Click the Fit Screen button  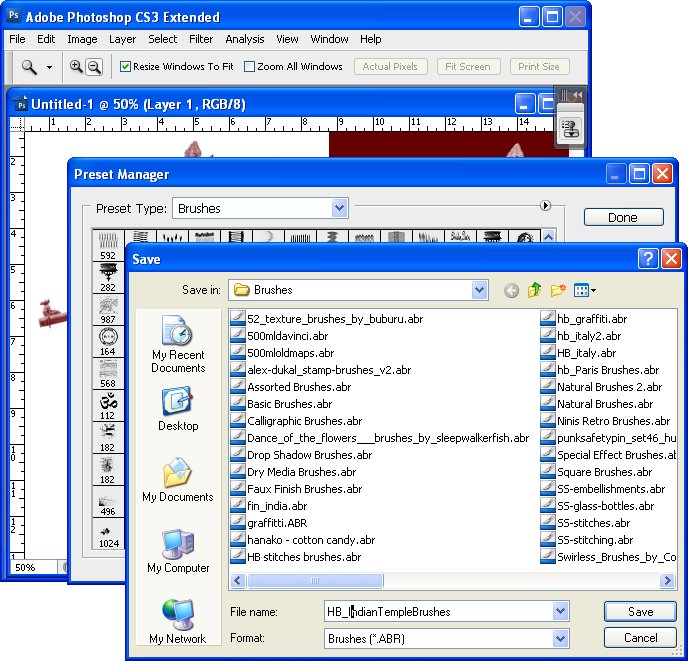click(x=468, y=66)
